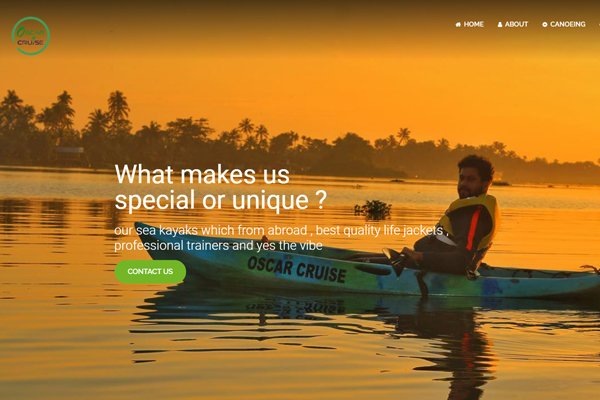Click the circle icon beside Canoeing
The height and width of the screenshot is (400, 600).
pyautogui.click(x=545, y=24)
